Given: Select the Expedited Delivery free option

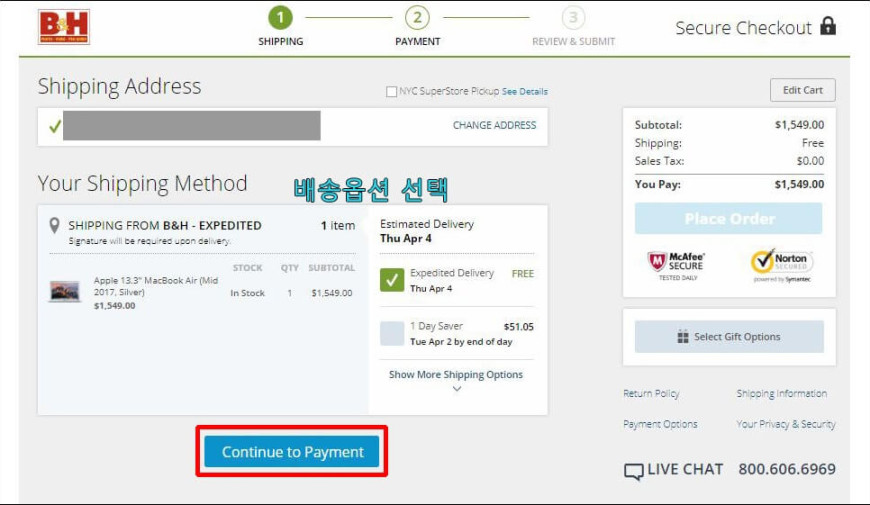Looking at the screenshot, I should pyautogui.click(x=392, y=280).
